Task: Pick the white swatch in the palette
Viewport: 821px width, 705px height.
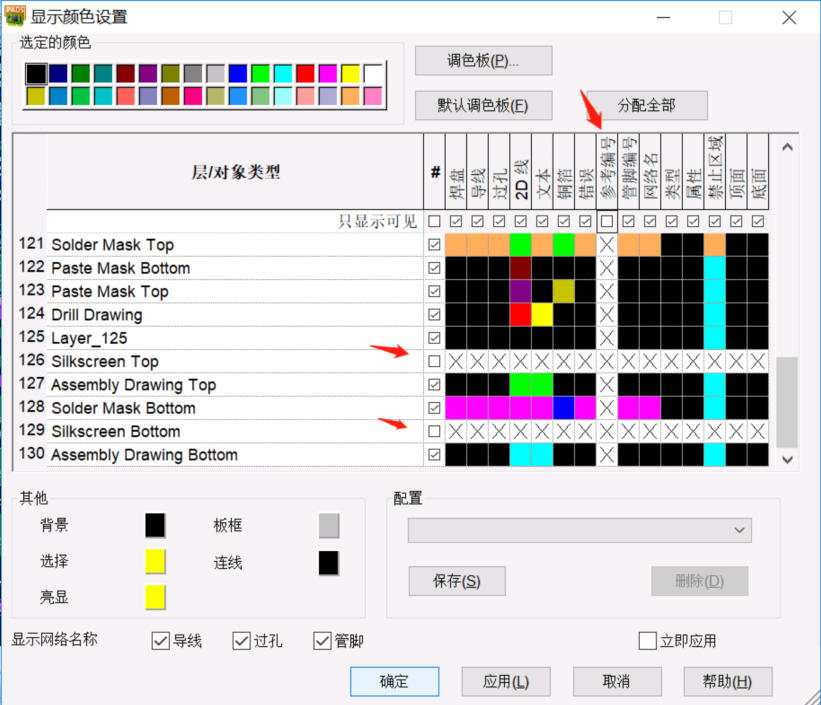Action: pos(373,73)
